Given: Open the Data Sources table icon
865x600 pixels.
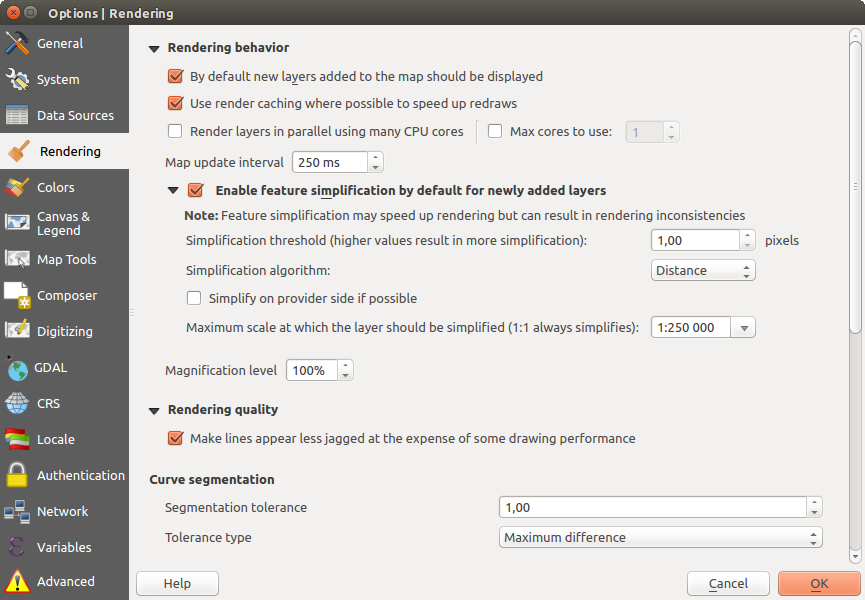Looking at the screenshot, I should tap(18, 116).
